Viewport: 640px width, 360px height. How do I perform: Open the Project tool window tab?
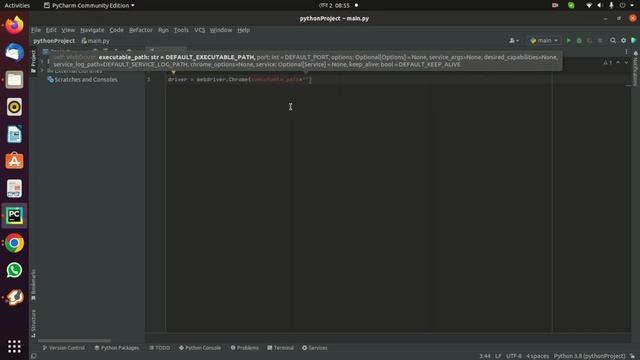pyautogui.click(x=33, y=61)
